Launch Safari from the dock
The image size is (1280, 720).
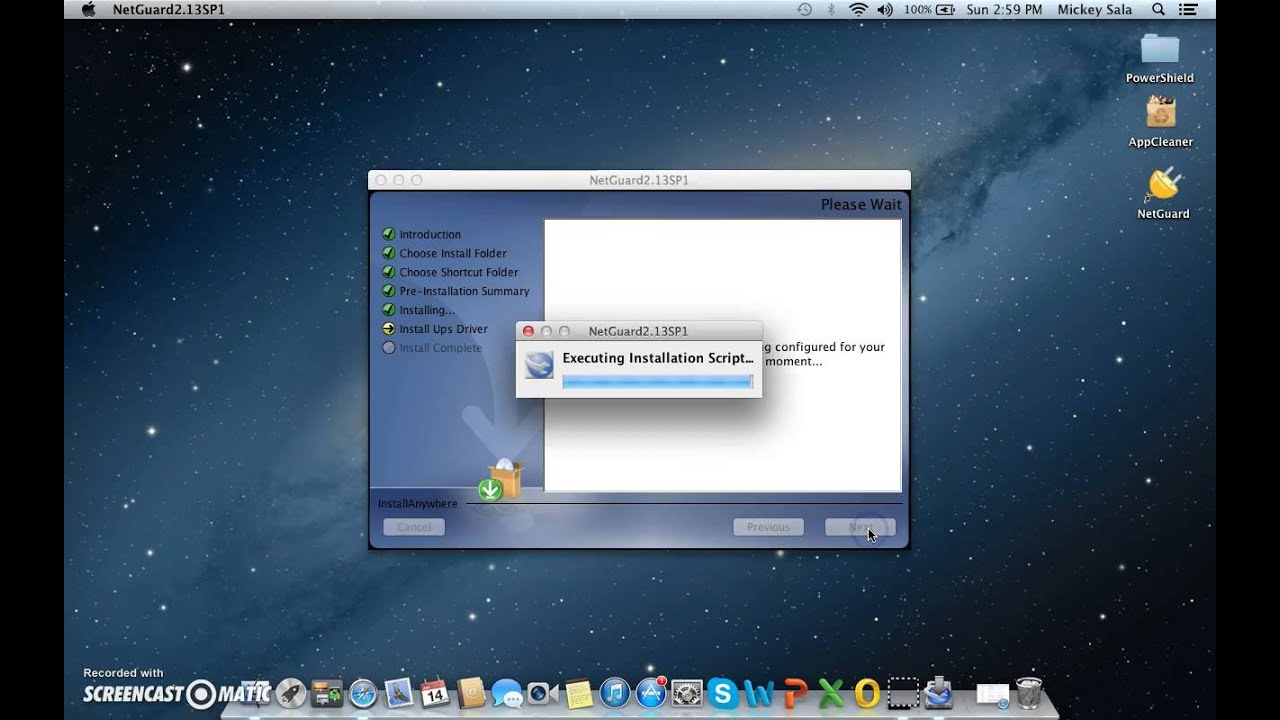tap(363, 693)
